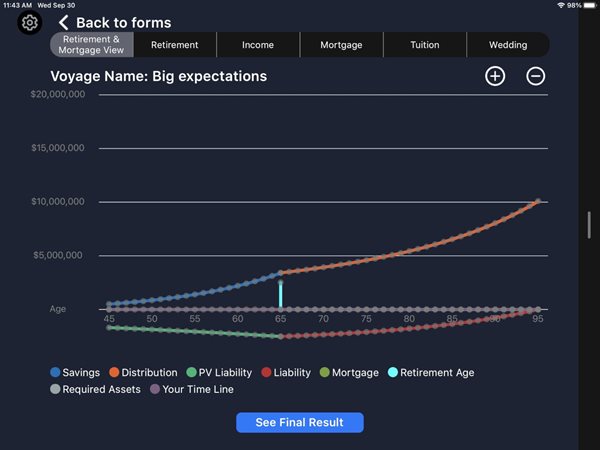Screen dimensions: 600x450
Task: Select the Tuition tab
Action: point(424,45)
